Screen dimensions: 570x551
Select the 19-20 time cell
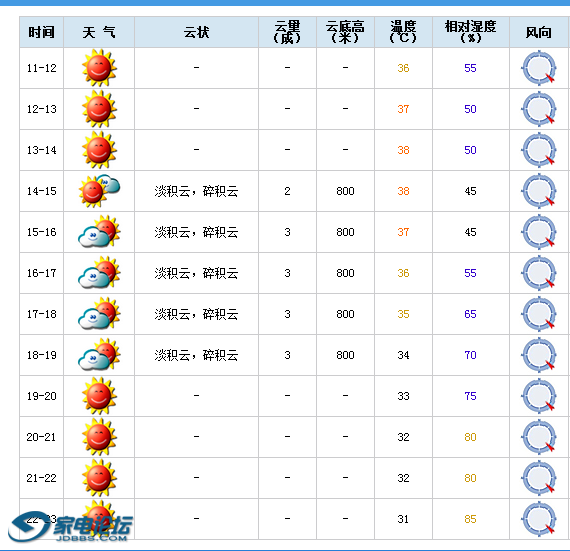pos(41,396)
